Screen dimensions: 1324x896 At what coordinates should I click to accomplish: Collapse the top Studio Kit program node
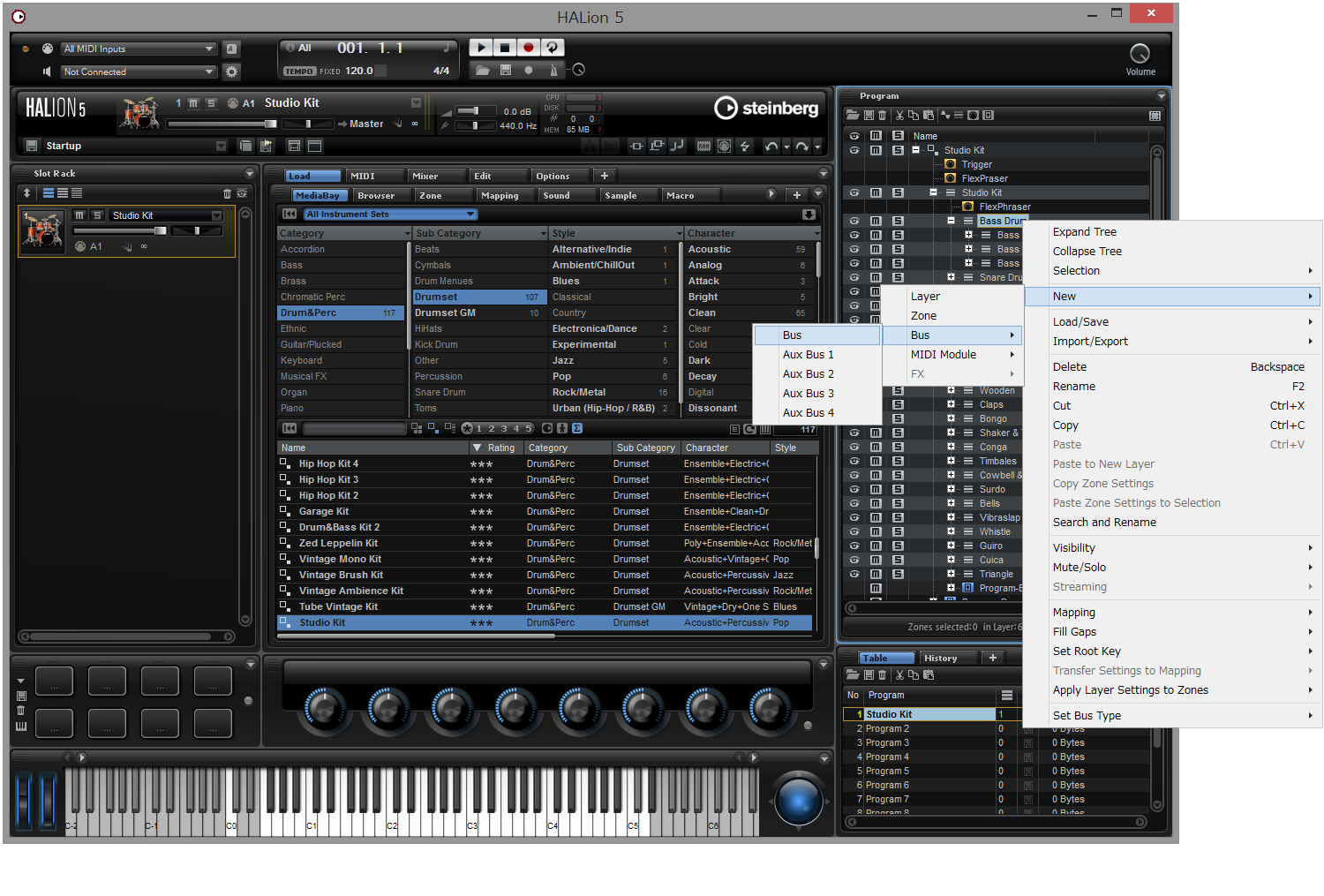(915, 150)
